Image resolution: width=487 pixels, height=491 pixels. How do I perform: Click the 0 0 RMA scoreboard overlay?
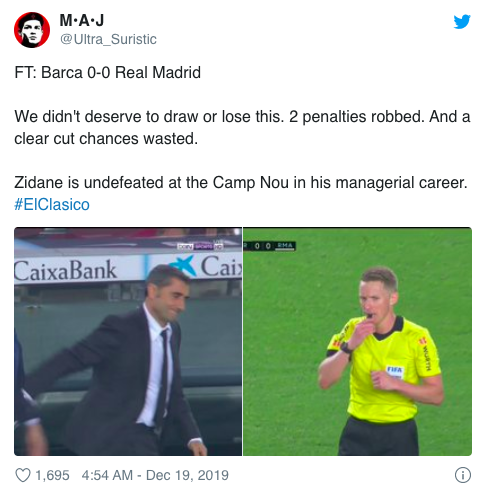[269, 246]
